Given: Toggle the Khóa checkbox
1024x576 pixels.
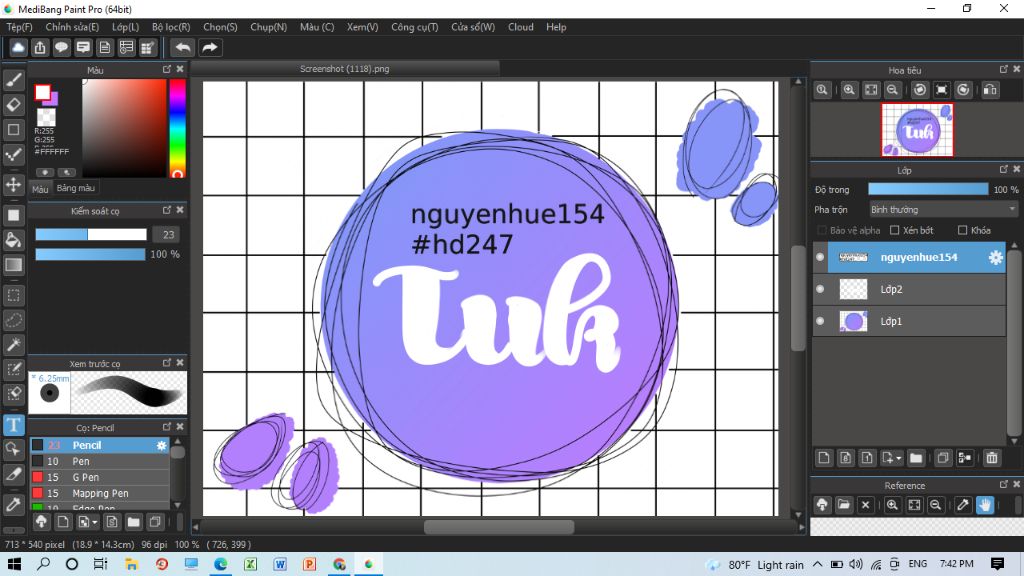Looking at the screenshot, I should pyautogui.click(x=962, y=230).
